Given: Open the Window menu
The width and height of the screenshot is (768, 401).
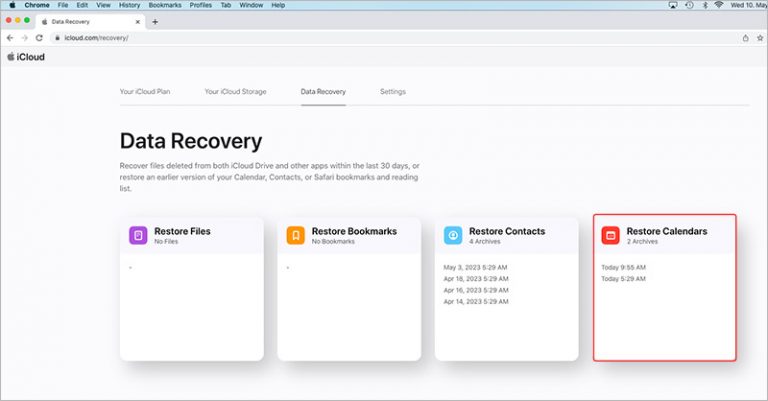Looking at the screenshot, I should (251, 5).
